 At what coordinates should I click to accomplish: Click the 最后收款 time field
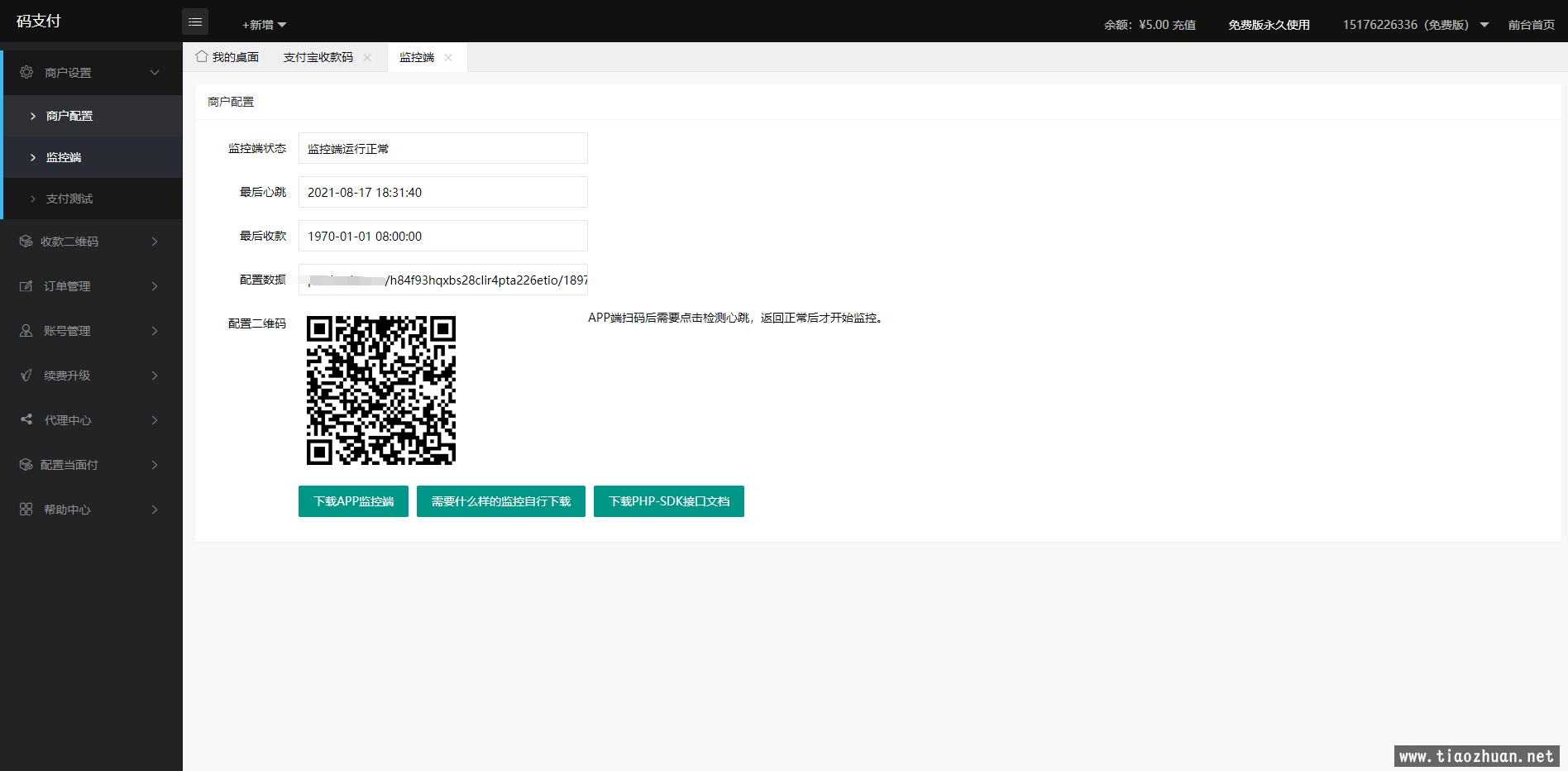443,236
